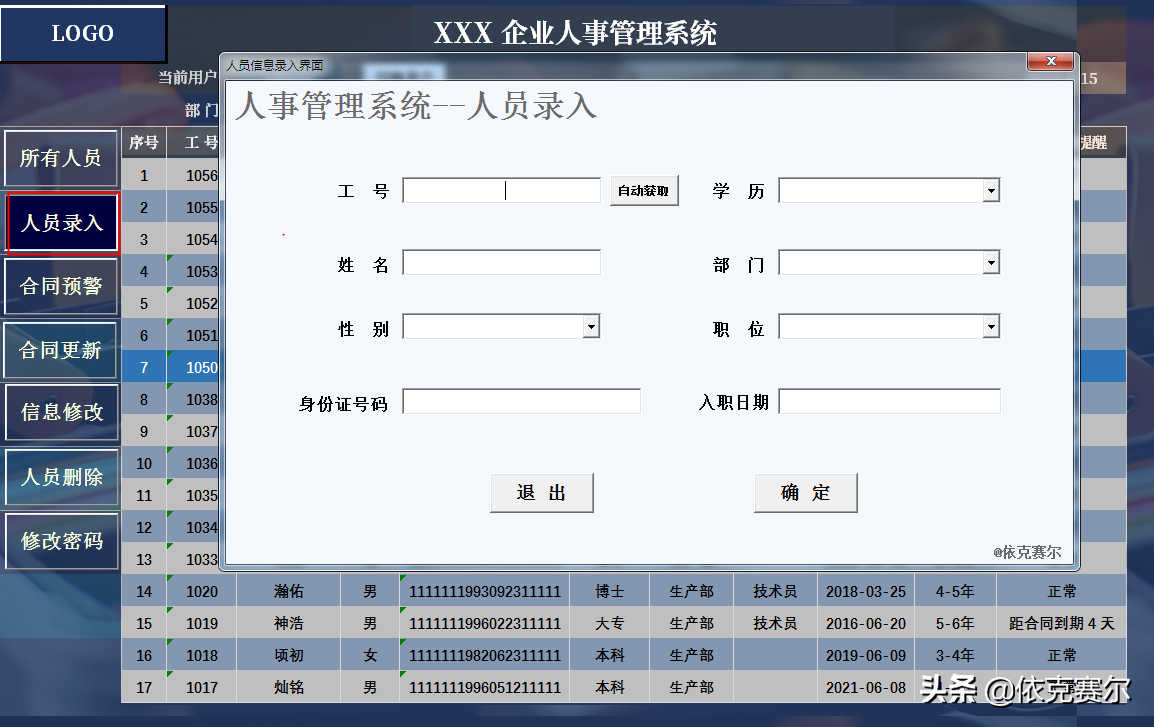The image size is (1154, 727).
Task: Focus the 工号 input field
Action: point(501,191)
